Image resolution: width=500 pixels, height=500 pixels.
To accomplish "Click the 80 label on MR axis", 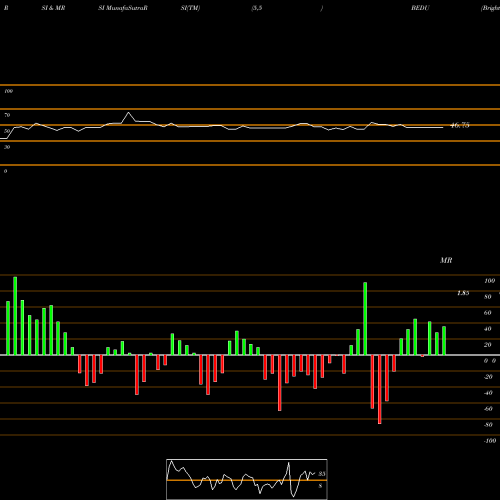I will (x=488, y=297).
